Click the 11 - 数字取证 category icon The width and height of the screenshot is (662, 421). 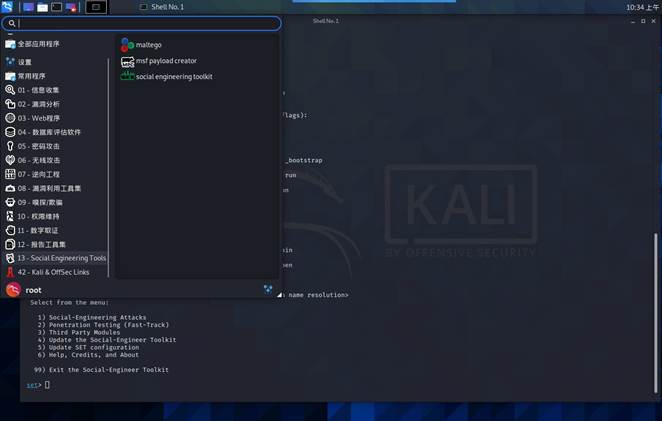point(10,230)
